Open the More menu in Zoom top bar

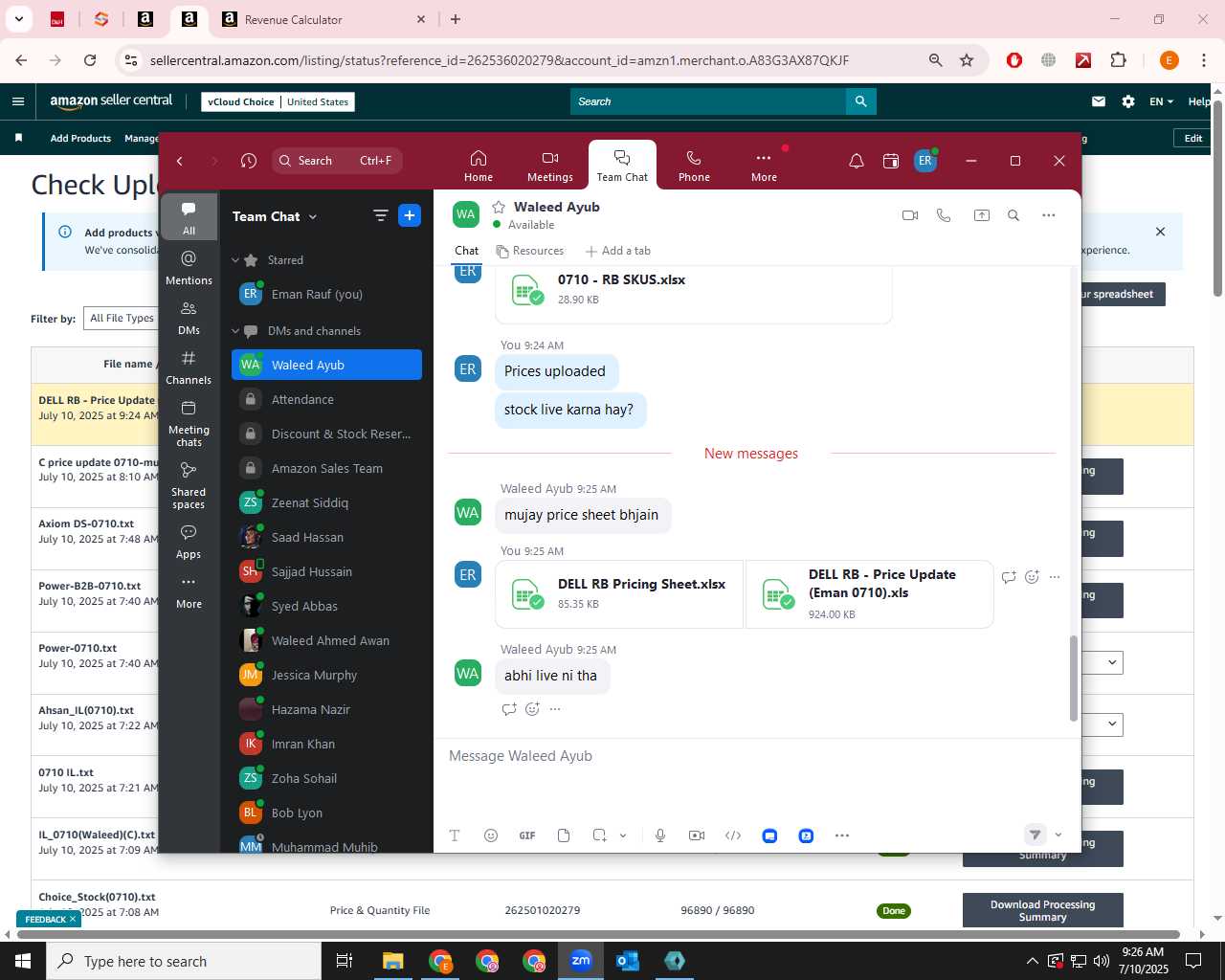coord(764,166)
